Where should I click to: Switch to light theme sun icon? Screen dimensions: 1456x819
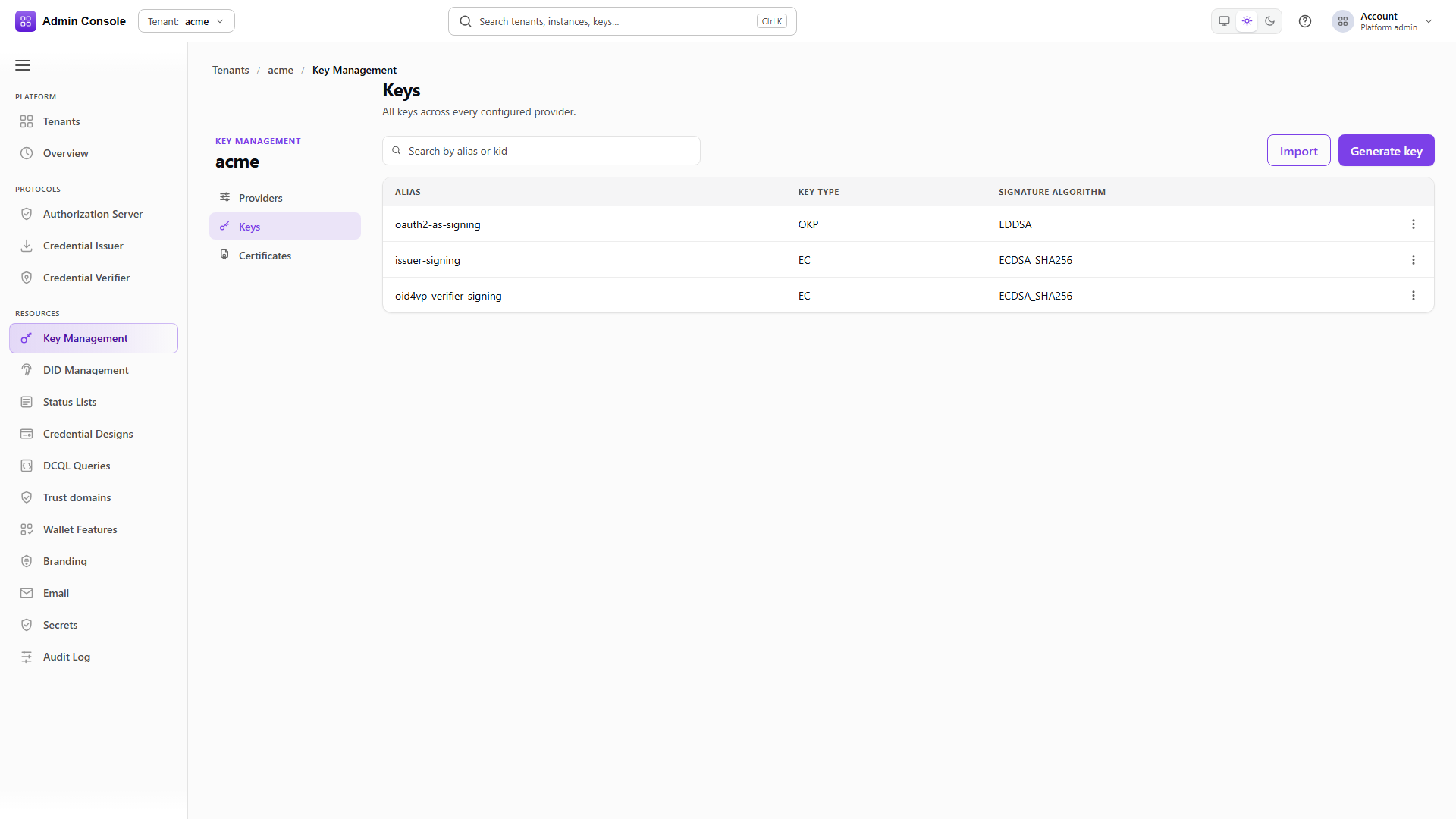tap(1247, 21)
